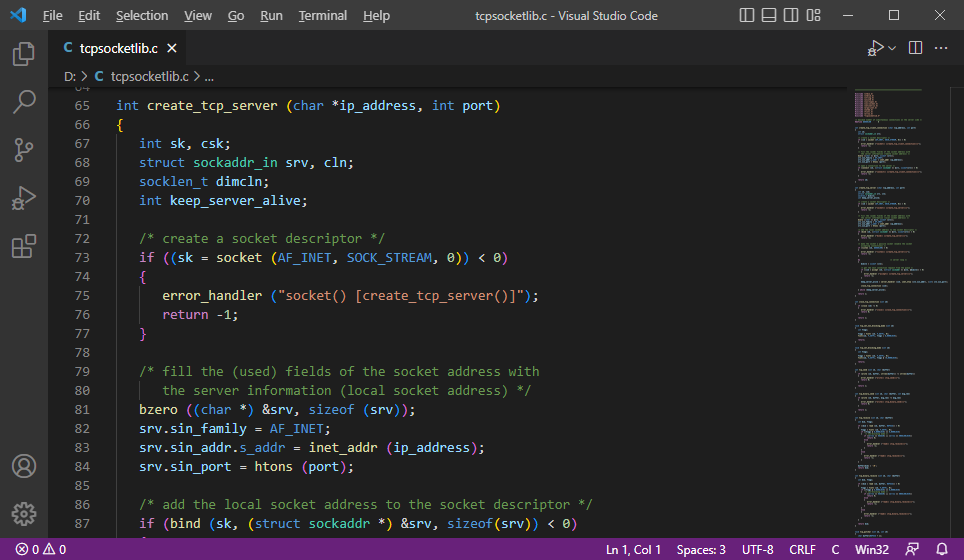Click SOCK_STREAM constant in code
This screenshot has height=560, width=964.
(389, 258)
